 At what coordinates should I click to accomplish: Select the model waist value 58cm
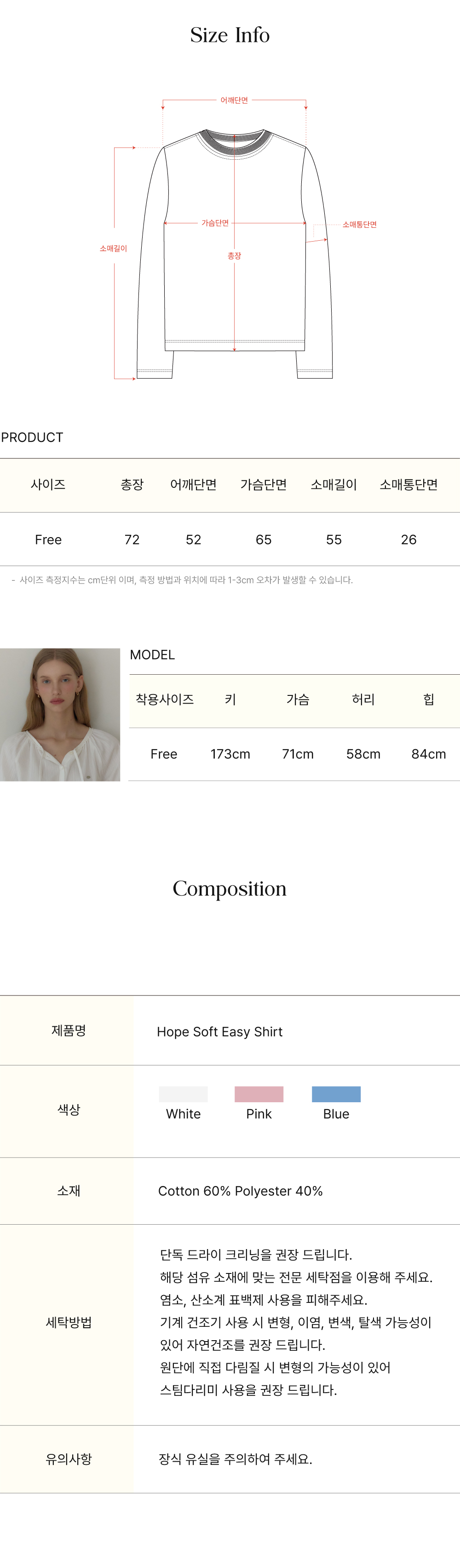[x=363, y=754]
